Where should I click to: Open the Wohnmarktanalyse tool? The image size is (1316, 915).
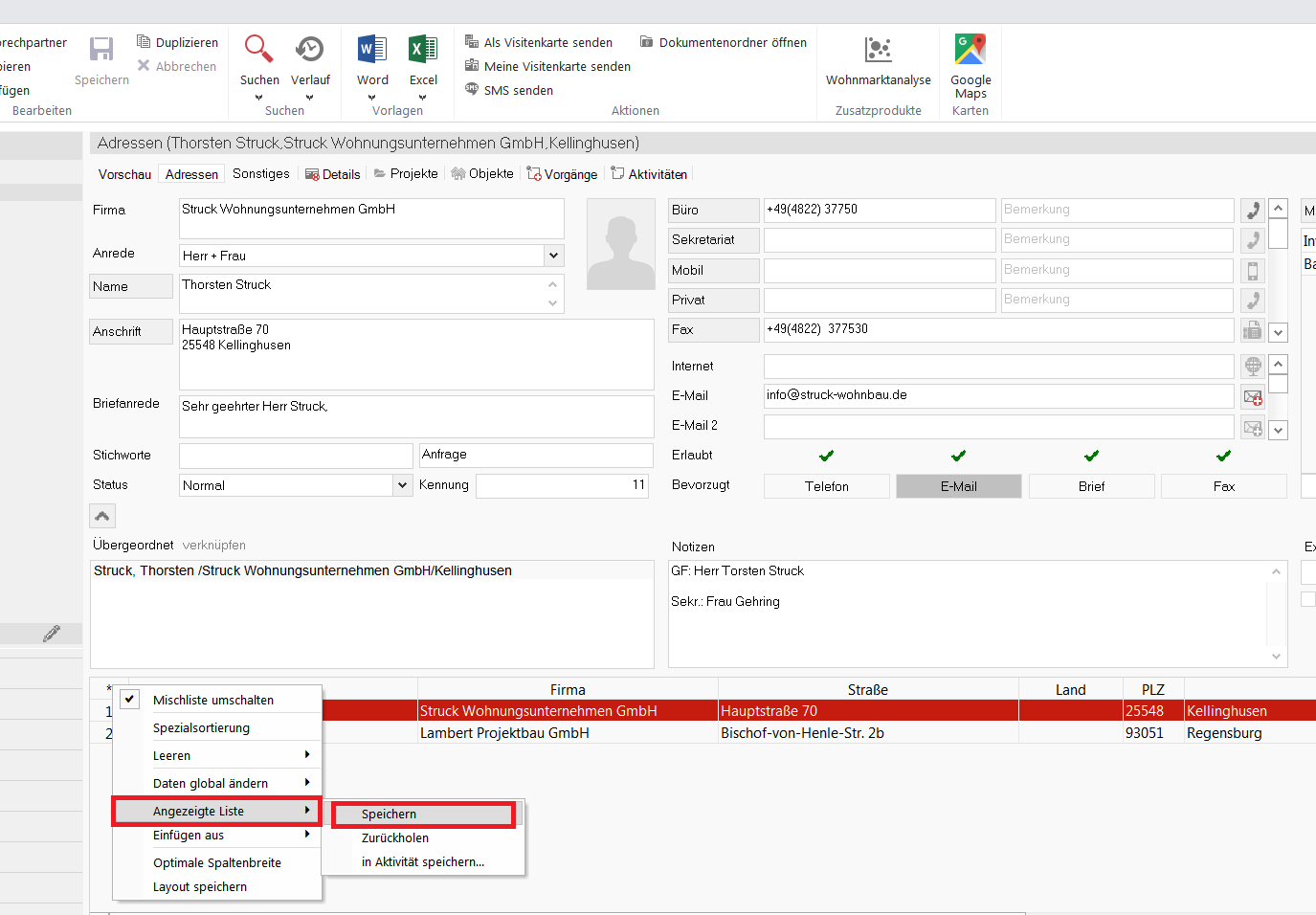878,50
